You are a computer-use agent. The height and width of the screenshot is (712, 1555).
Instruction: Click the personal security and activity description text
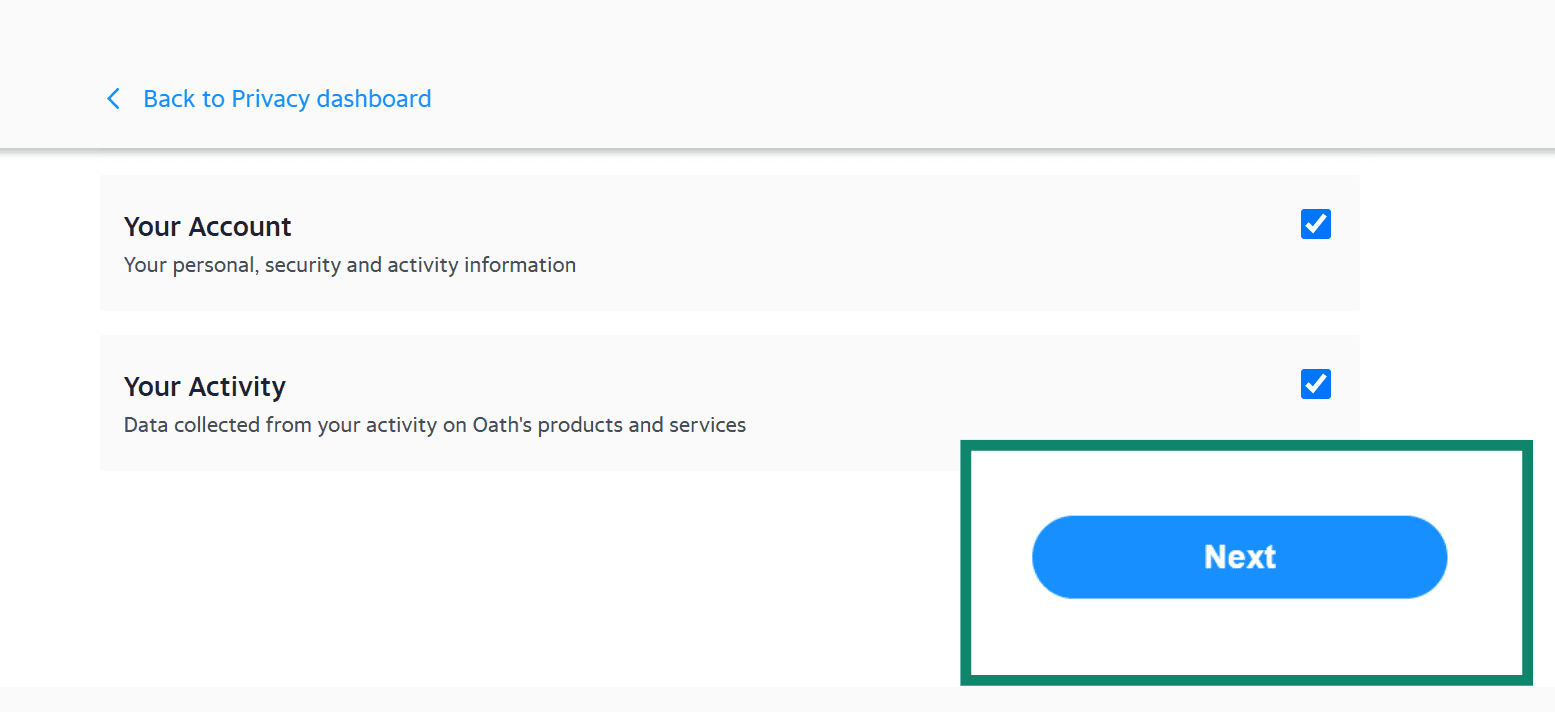pos(349,264)
